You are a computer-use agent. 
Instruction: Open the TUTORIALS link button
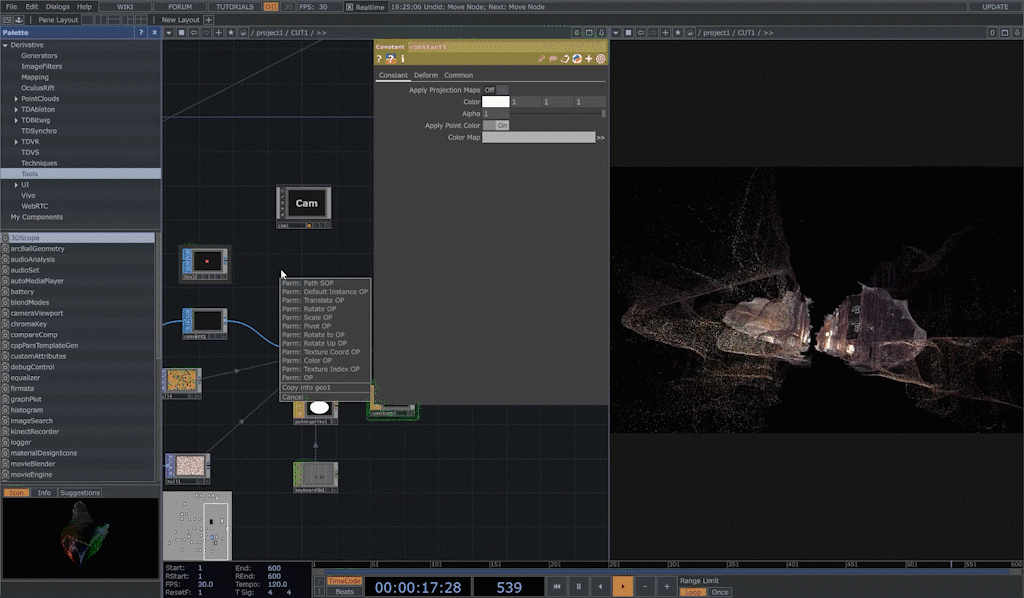coord(235,7)
